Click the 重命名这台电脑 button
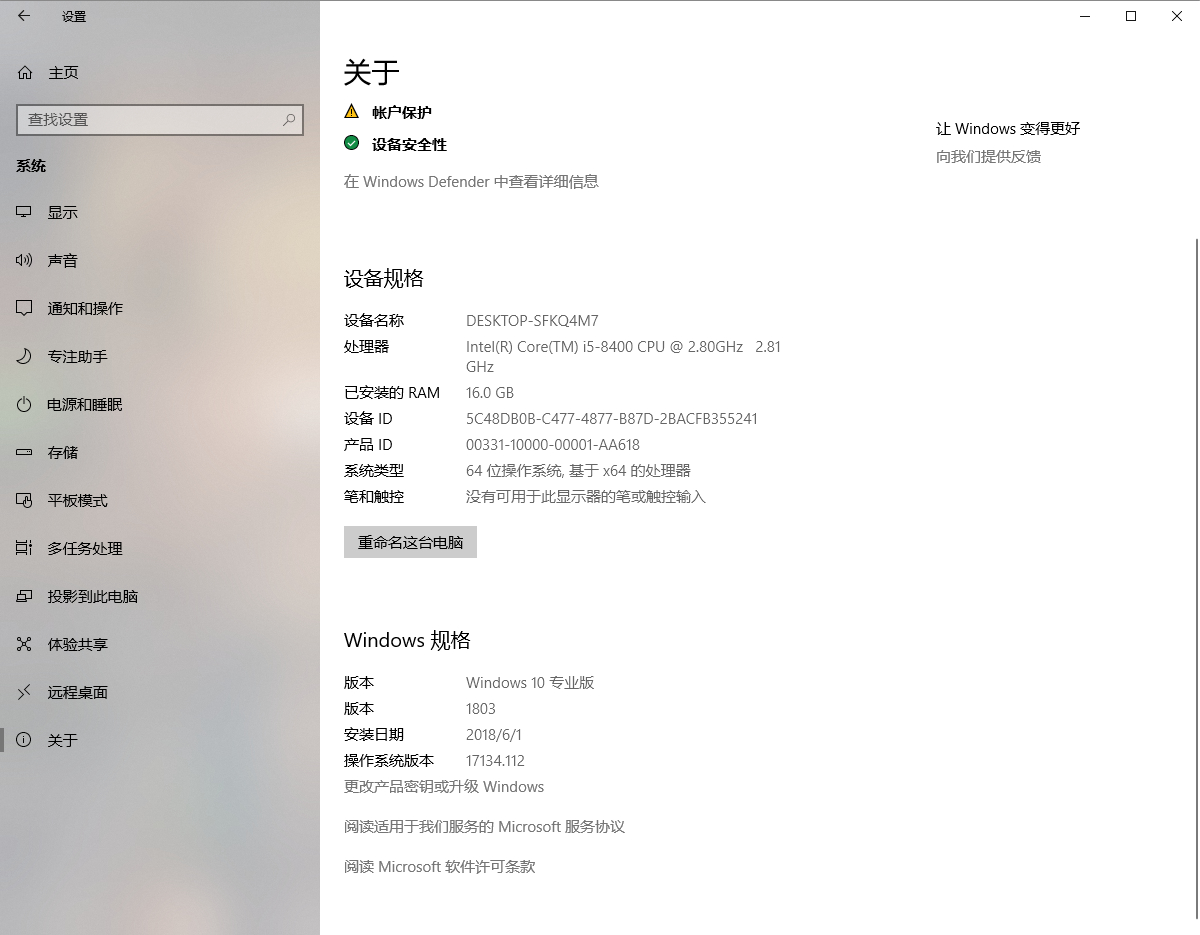 coord(410,542)
